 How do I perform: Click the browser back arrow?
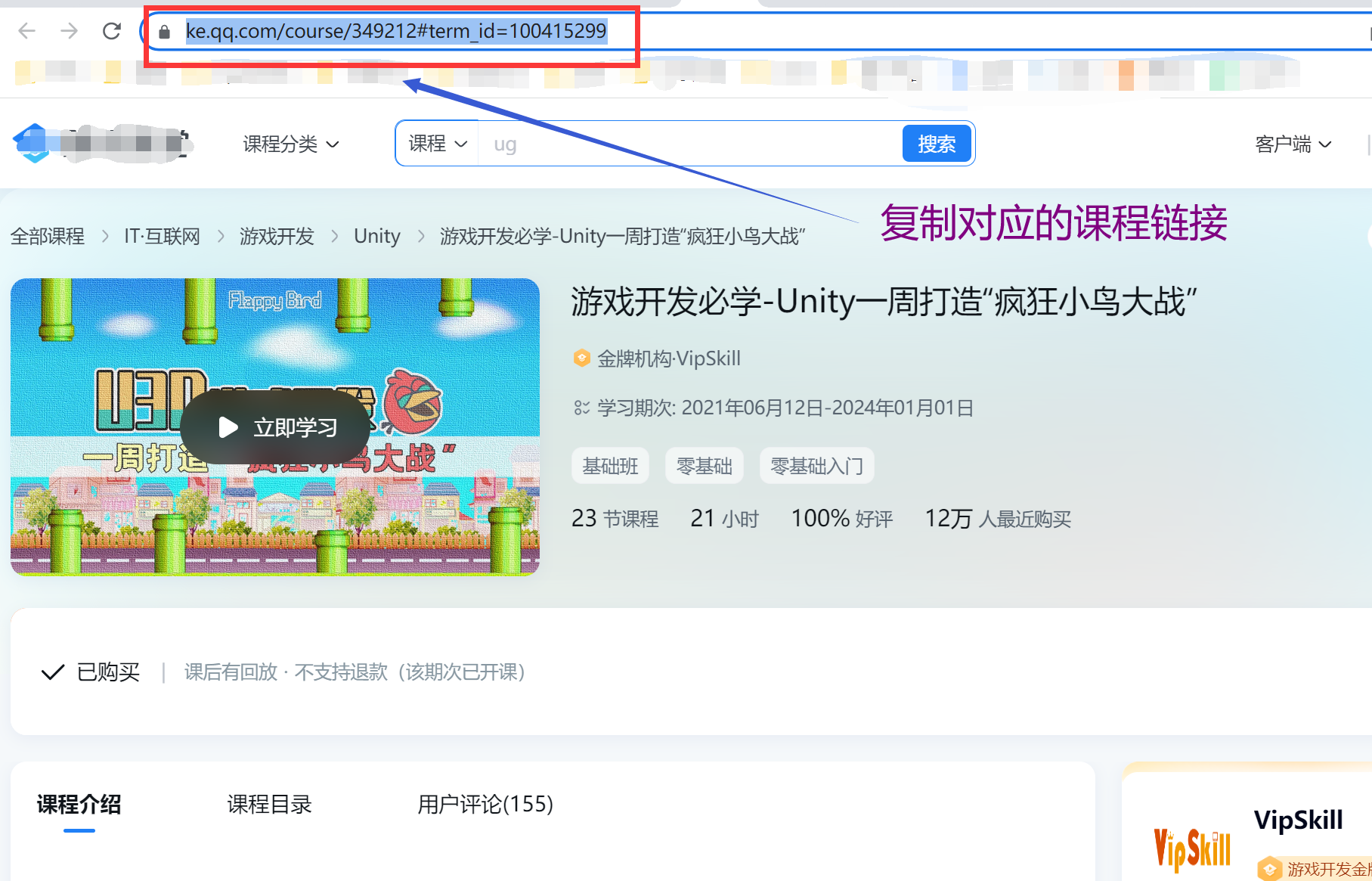click(x=27, y=31)
